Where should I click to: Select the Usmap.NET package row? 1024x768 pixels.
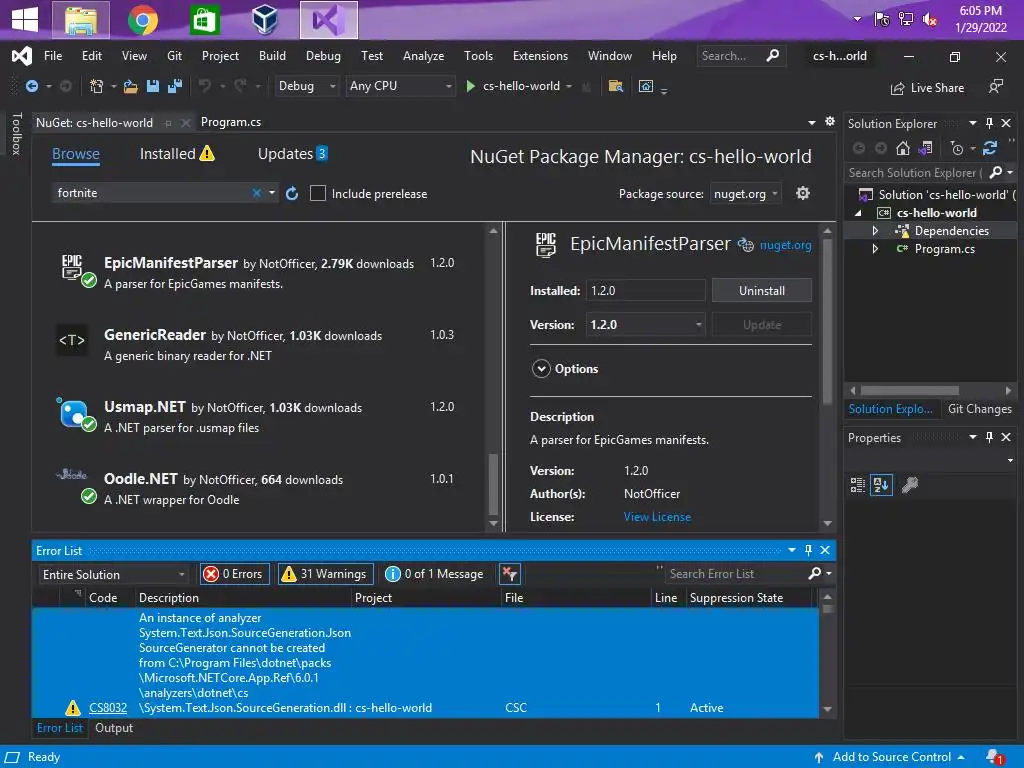coord(259,417)
